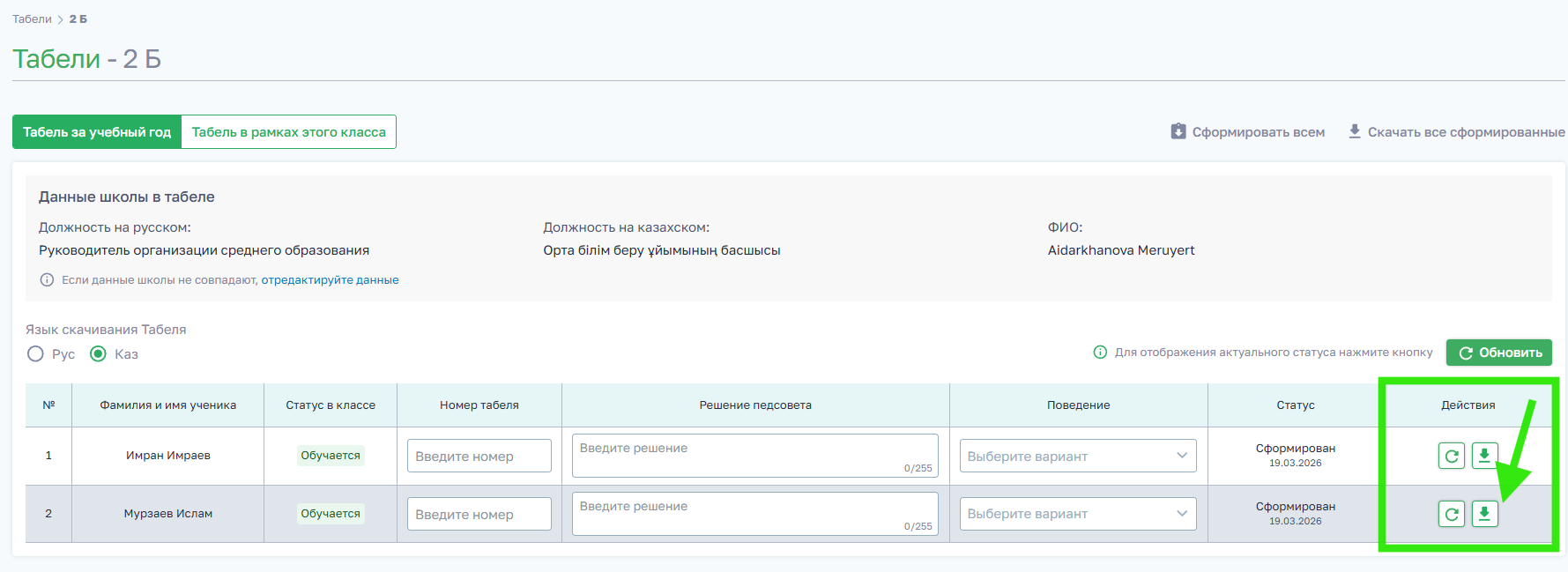This screenshot has width=1568, height=572.
Task: Go to Табели in the breadcrumb
Action: 32,19
